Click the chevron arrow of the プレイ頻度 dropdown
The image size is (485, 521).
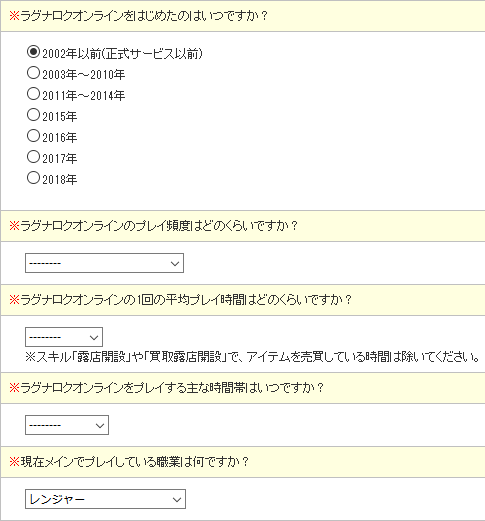[x=175, y=264]
